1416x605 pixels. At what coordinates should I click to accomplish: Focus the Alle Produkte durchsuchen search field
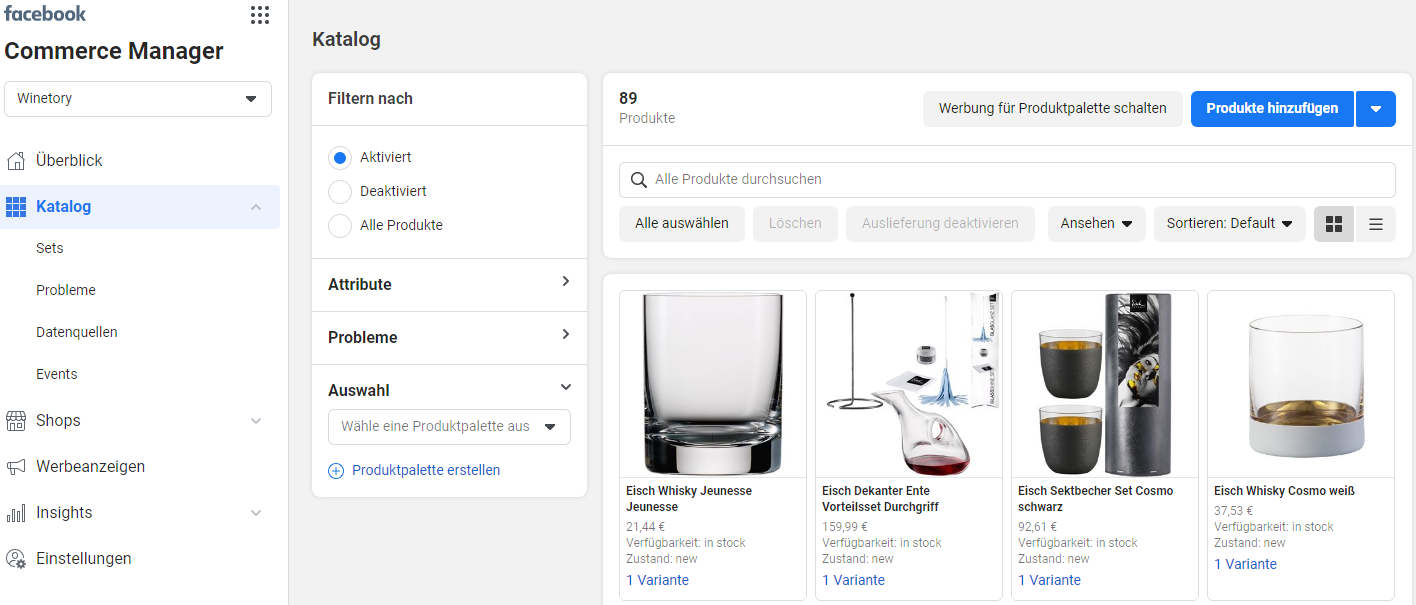1007,180
